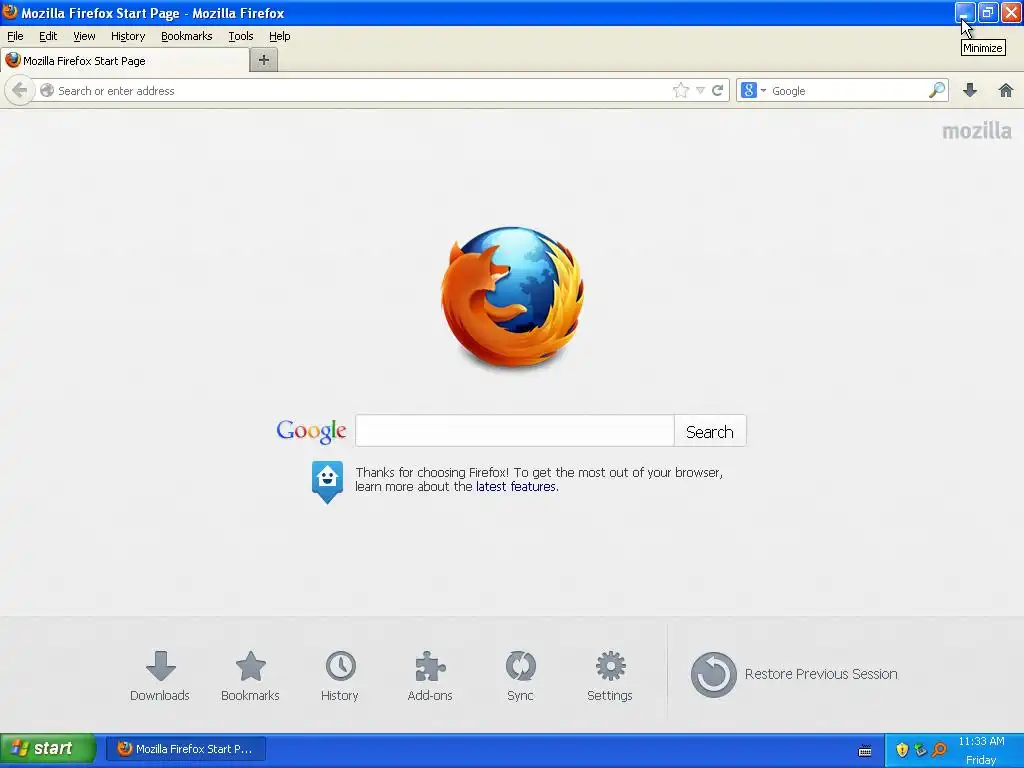1024x768 pixels.
Task: Open the Help menu
Action: coord(280,36)
